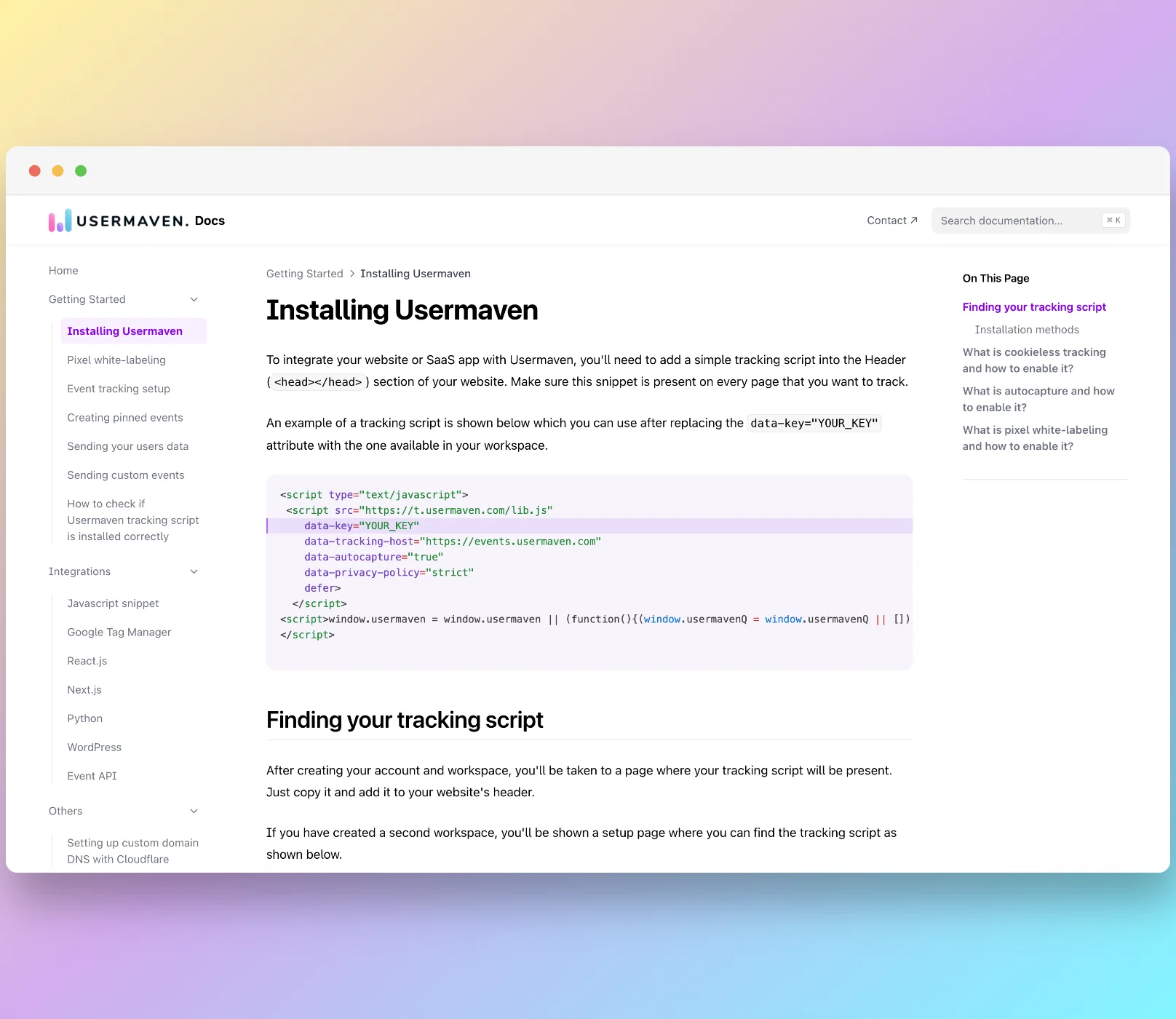1176x1019 pixels.
Task: Click the data-autocapture="true" code line
Action: click(x=374, y=557)
